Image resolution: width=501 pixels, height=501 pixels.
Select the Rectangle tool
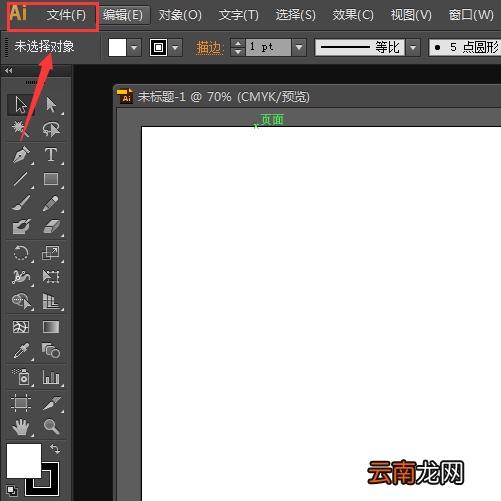(51, 179)
